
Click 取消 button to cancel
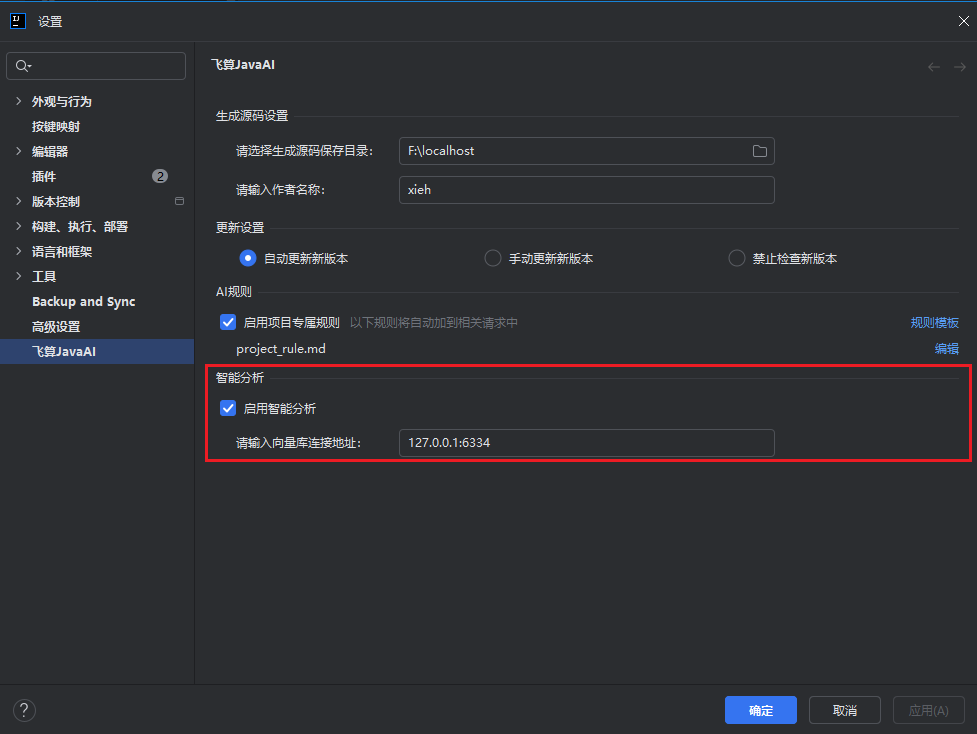845,710
